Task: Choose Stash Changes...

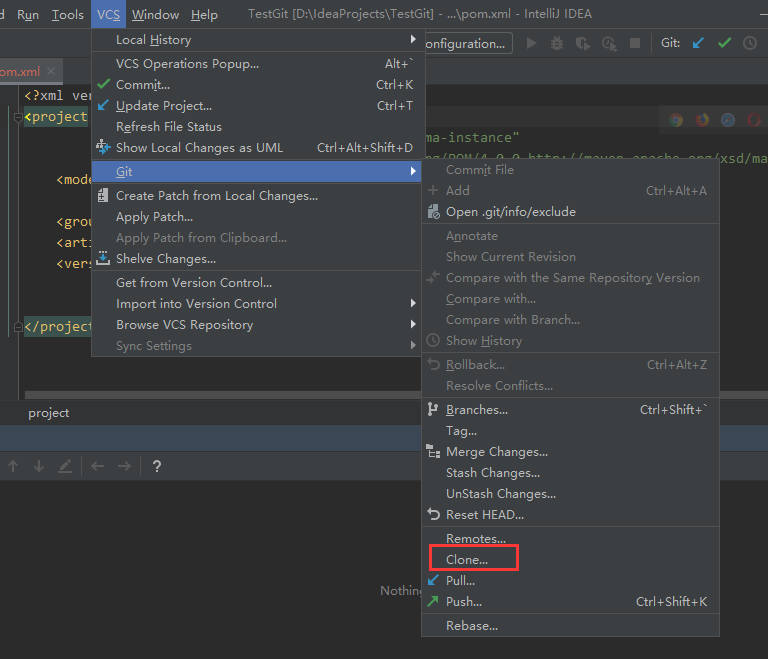Action: click(570, 473)
